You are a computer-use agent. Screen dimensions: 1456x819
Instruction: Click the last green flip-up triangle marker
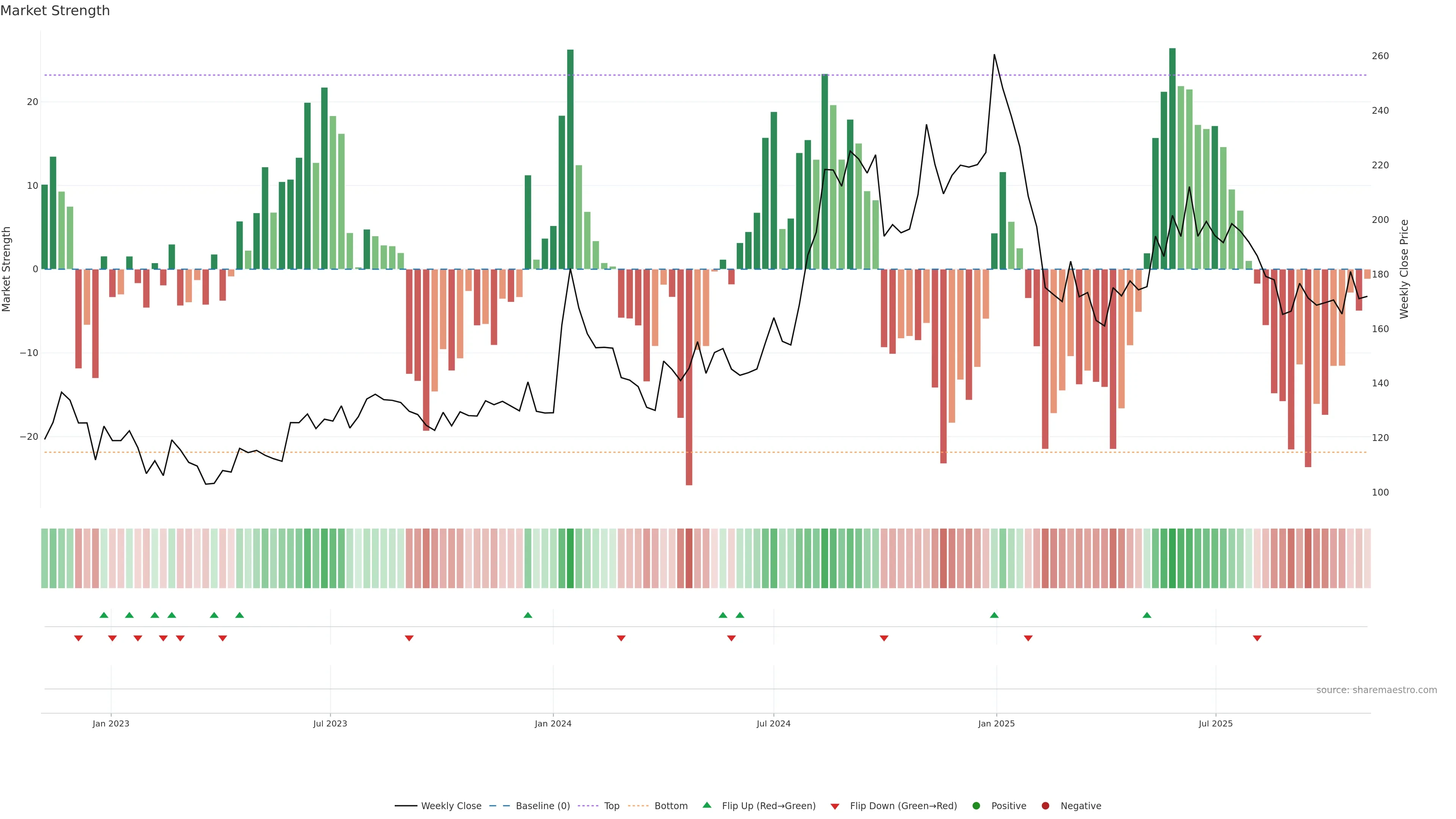click(1147, 615)
